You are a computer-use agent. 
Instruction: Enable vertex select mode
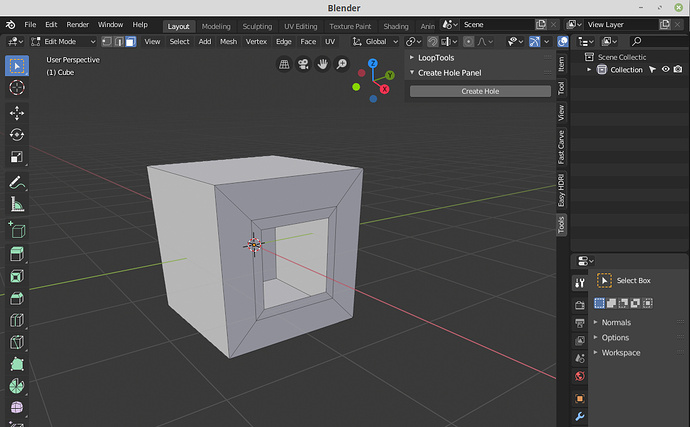[x=107, y=41]
